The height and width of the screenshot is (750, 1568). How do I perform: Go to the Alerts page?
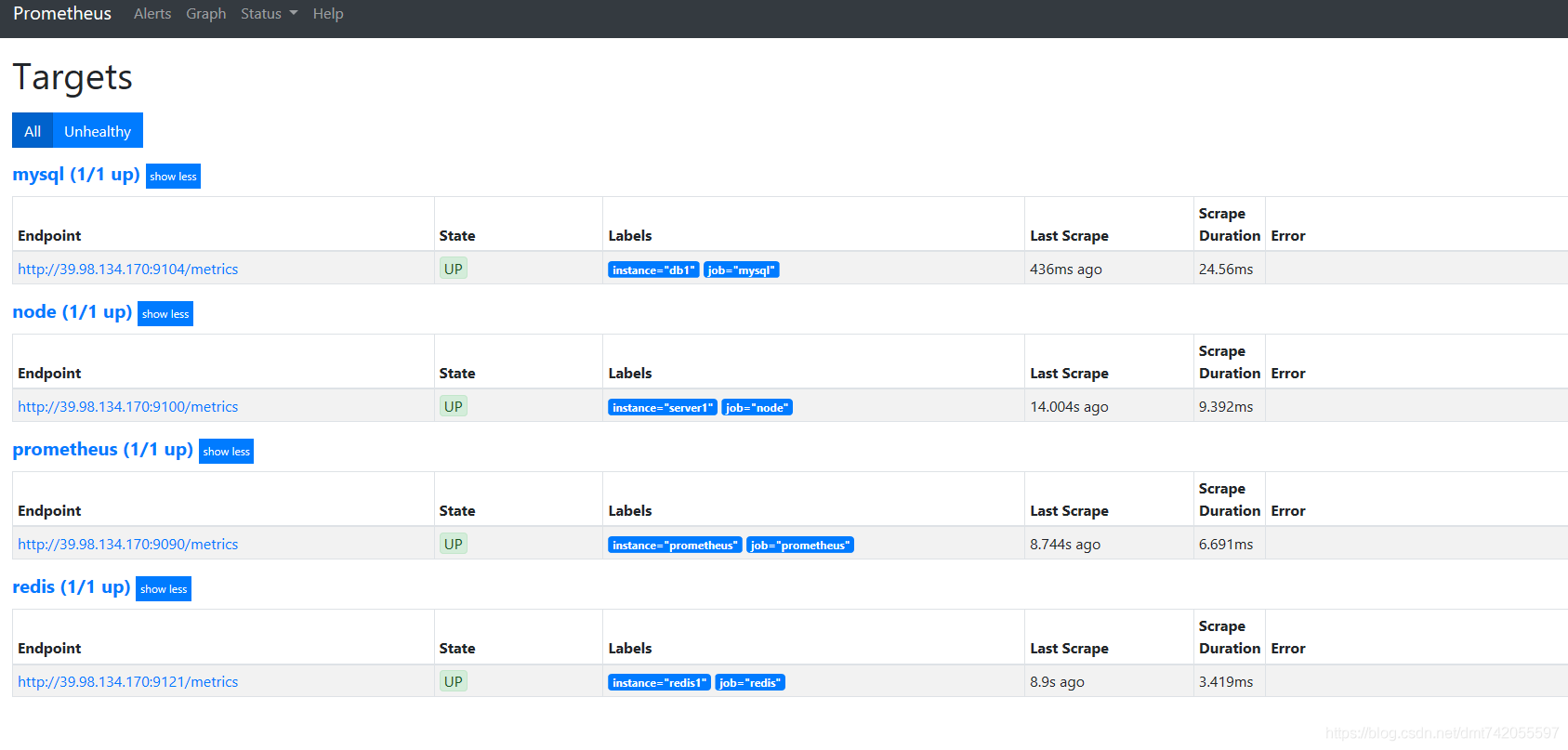pos(152,14)
